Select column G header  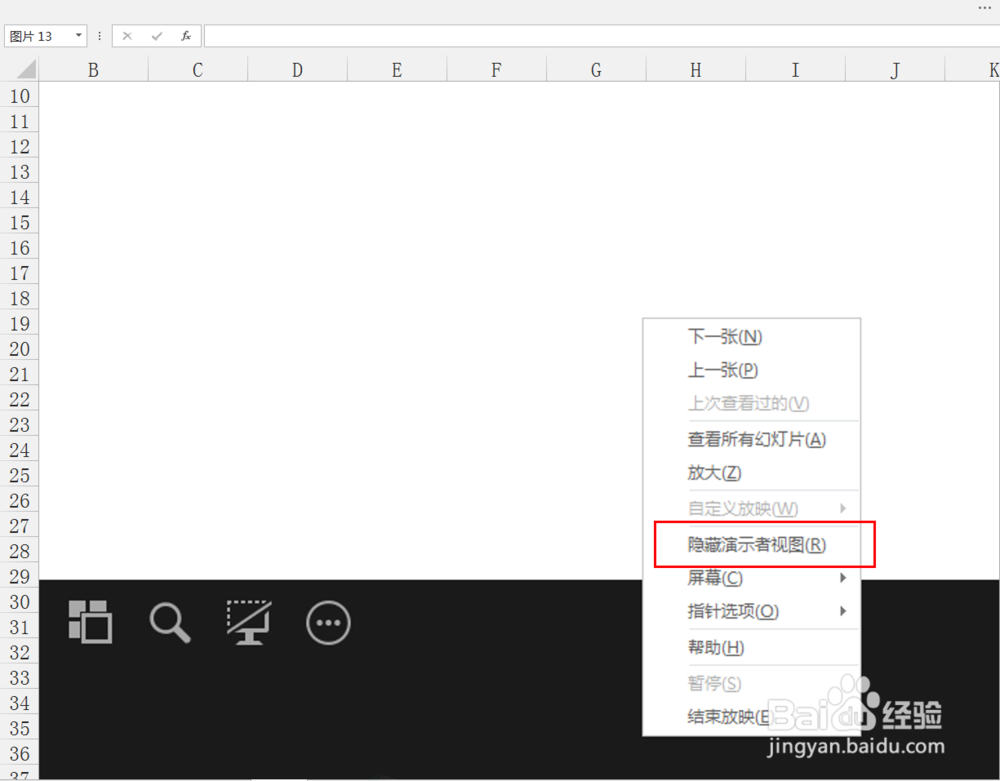coord(596,69)
